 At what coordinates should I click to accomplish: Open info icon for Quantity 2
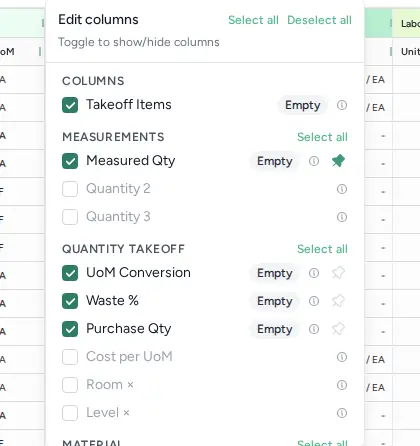pyautogui.click(x=342, y=189)
